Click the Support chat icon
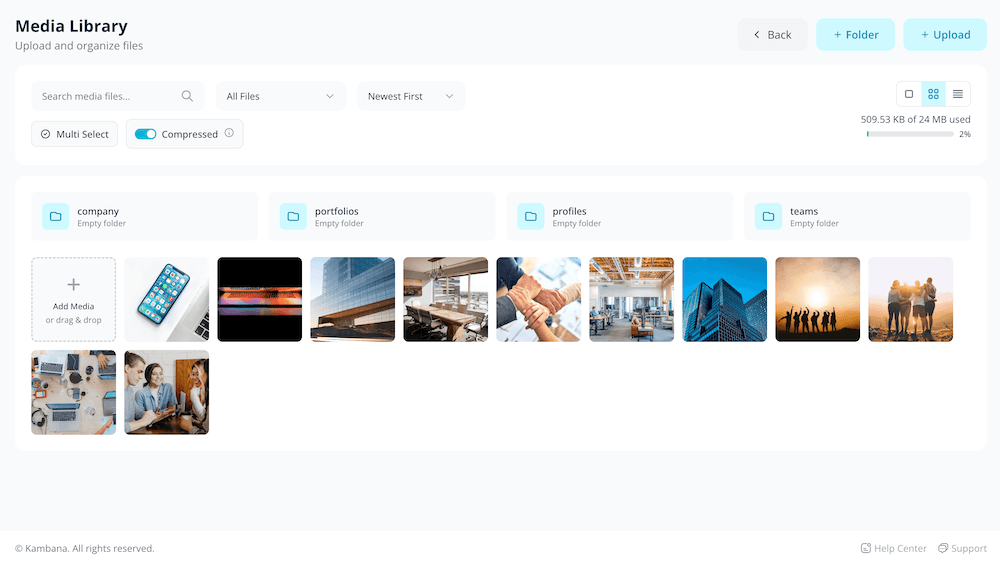Screen dimensions: 1000x563 pyautogui.click(x=943, y=548)
